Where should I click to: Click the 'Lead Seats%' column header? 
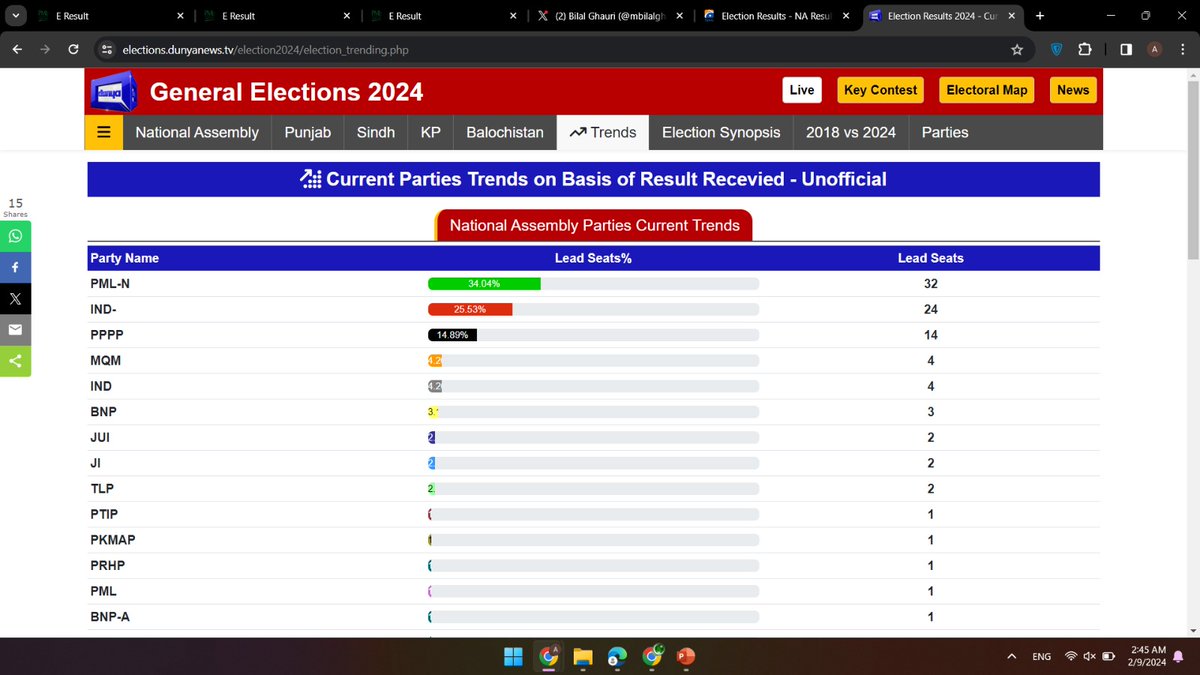pyautogui.click(x=593, y=258)
